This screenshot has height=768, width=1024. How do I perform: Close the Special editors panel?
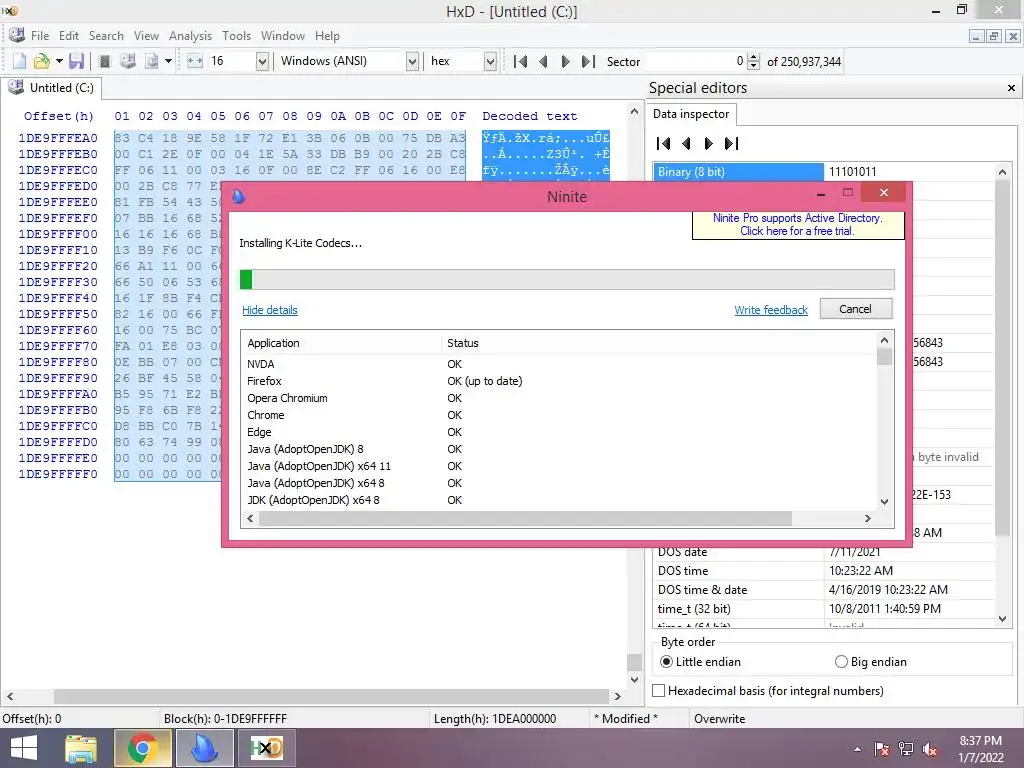point(1011,88)
